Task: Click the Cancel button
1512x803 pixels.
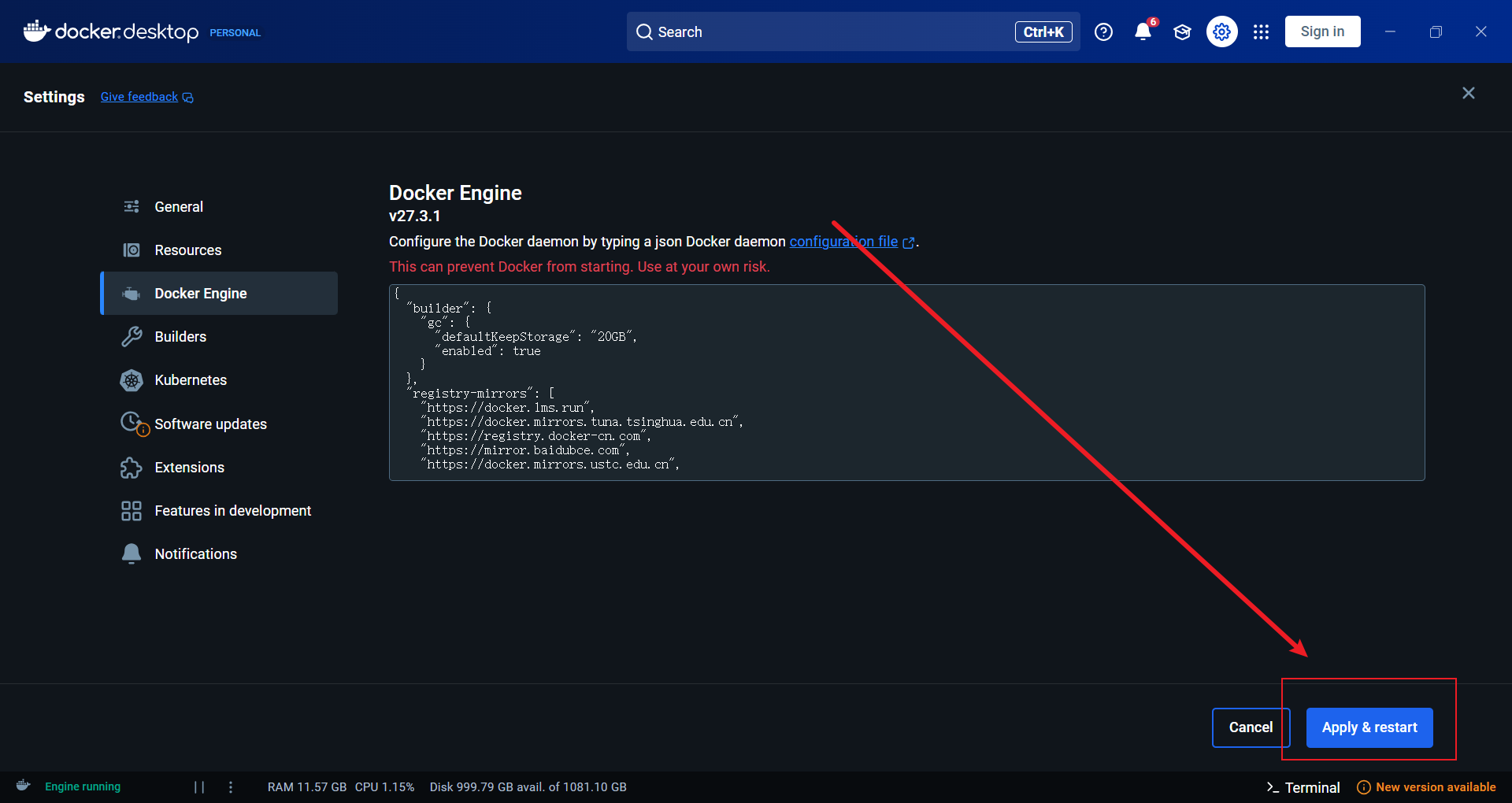Action: tap(1251, 727)
